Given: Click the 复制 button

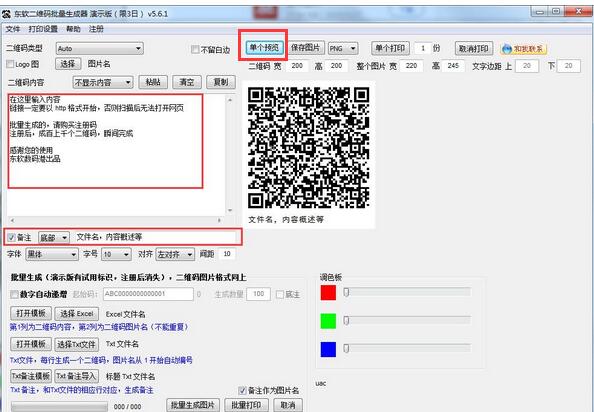Looking at the screenshot, I should (221, 82).
